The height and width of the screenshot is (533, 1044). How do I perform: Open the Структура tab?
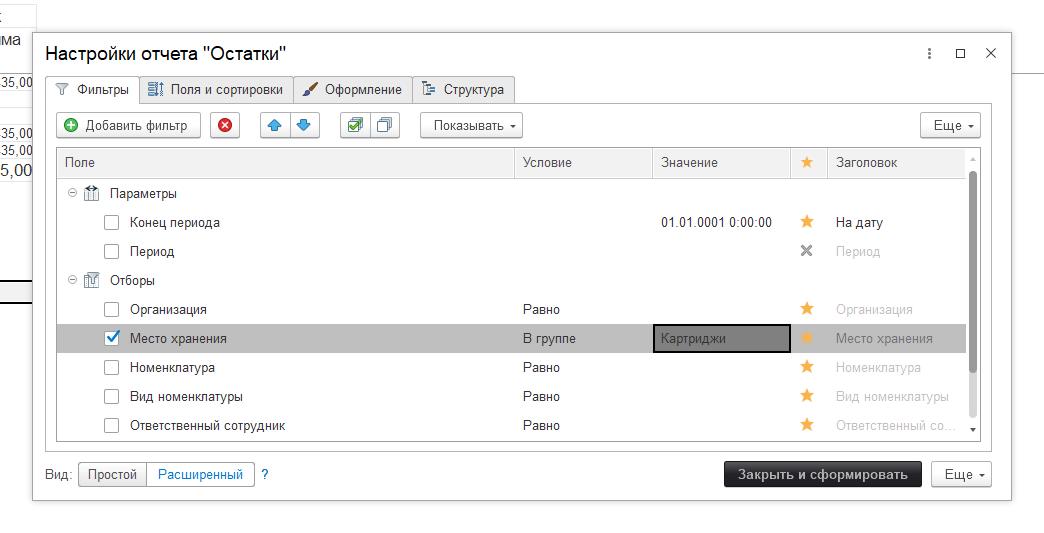tap(463, 89)
